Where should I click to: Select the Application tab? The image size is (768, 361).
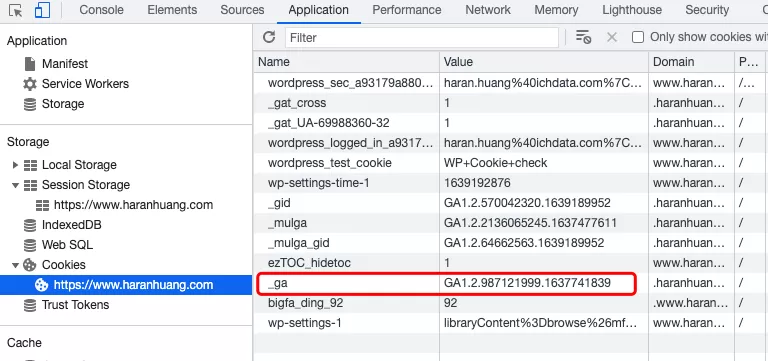[x=318, y=10]
